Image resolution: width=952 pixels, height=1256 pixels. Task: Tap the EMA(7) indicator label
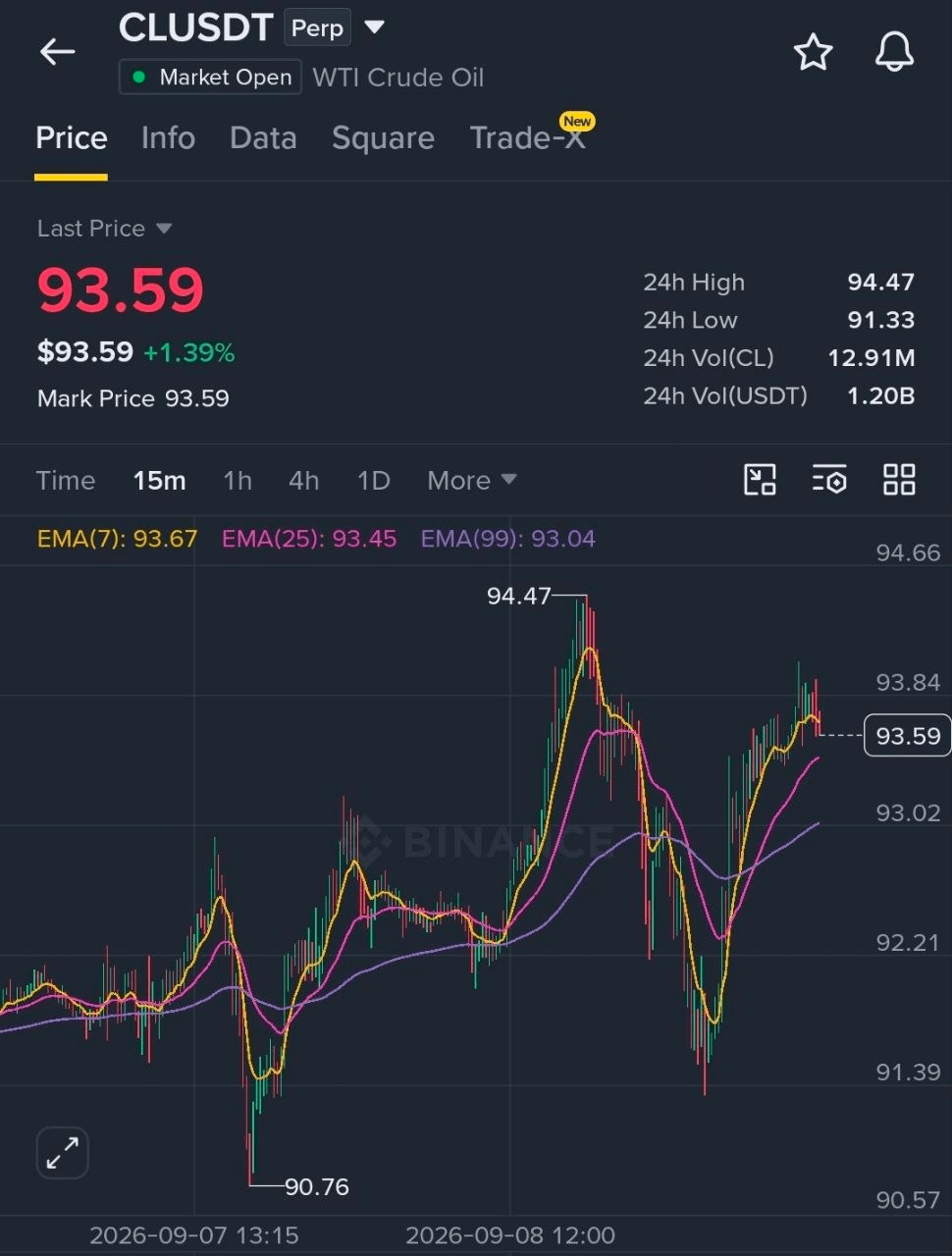tap(117, 539)
